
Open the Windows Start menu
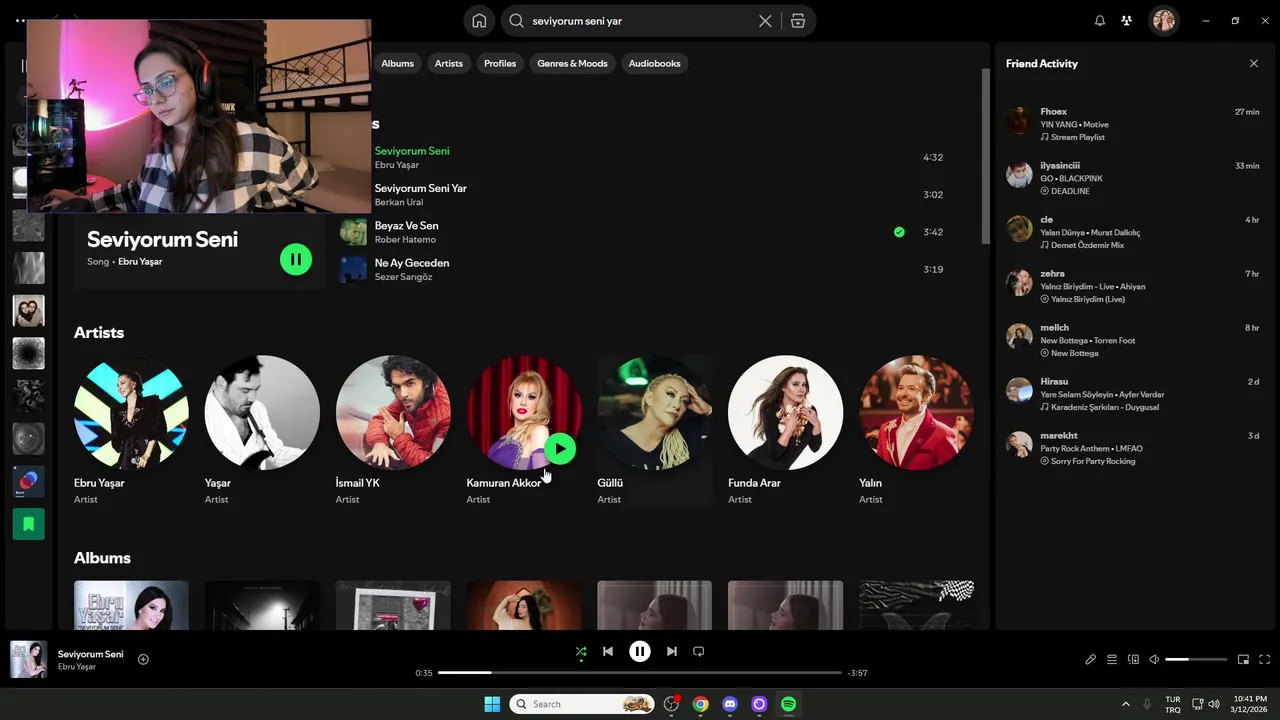[492, 704]
